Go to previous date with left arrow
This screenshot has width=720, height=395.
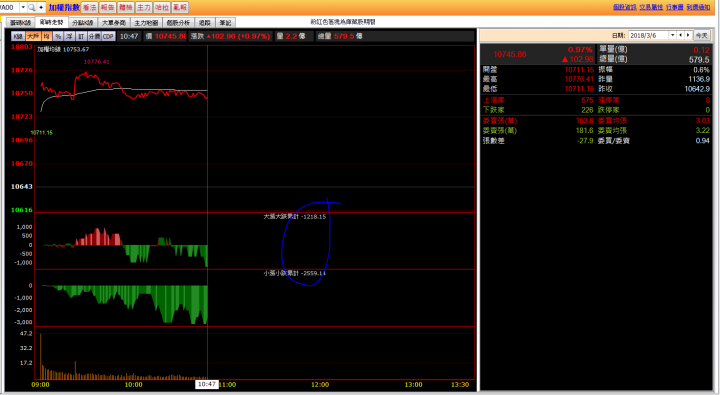(681, 35)
